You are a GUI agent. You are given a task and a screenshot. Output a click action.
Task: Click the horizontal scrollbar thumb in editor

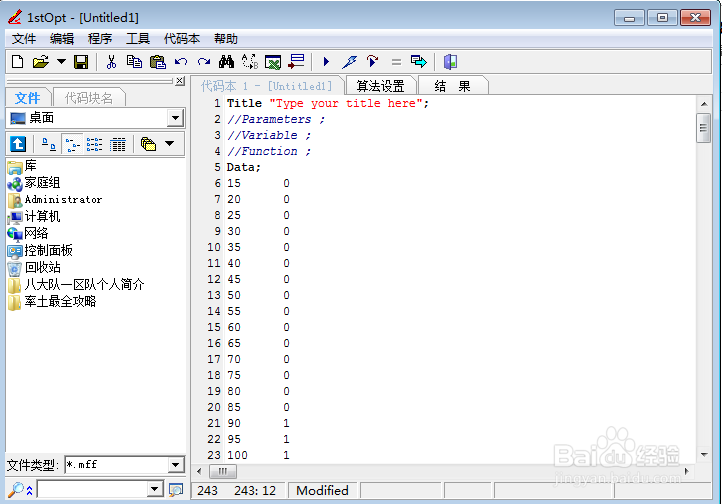(223, 471)
